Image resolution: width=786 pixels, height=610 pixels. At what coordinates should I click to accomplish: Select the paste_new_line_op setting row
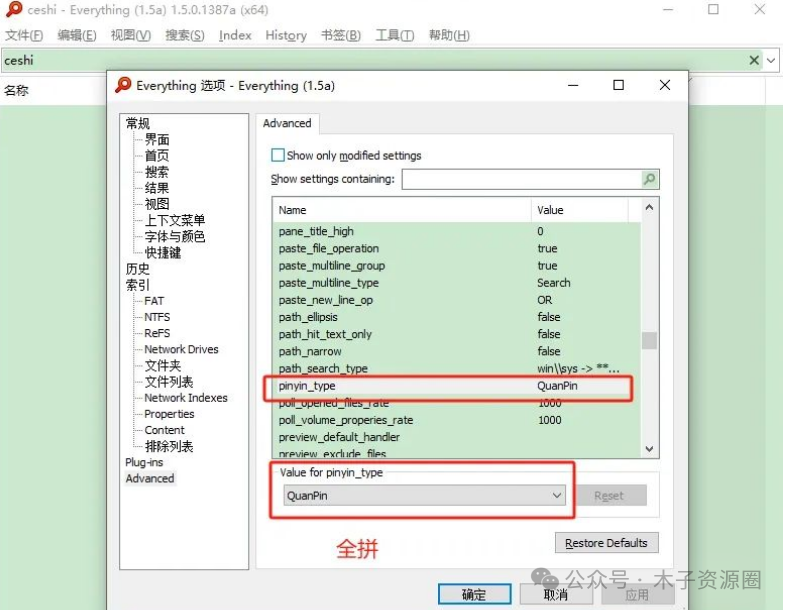coord(457,300)
